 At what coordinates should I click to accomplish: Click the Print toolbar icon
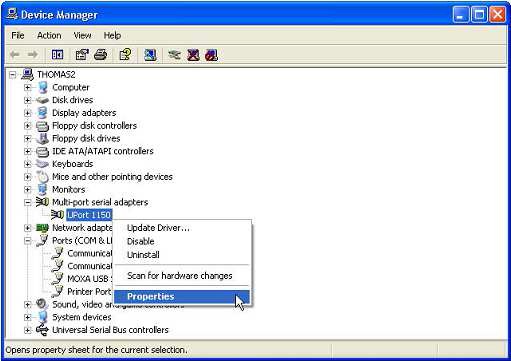point(100,54)
